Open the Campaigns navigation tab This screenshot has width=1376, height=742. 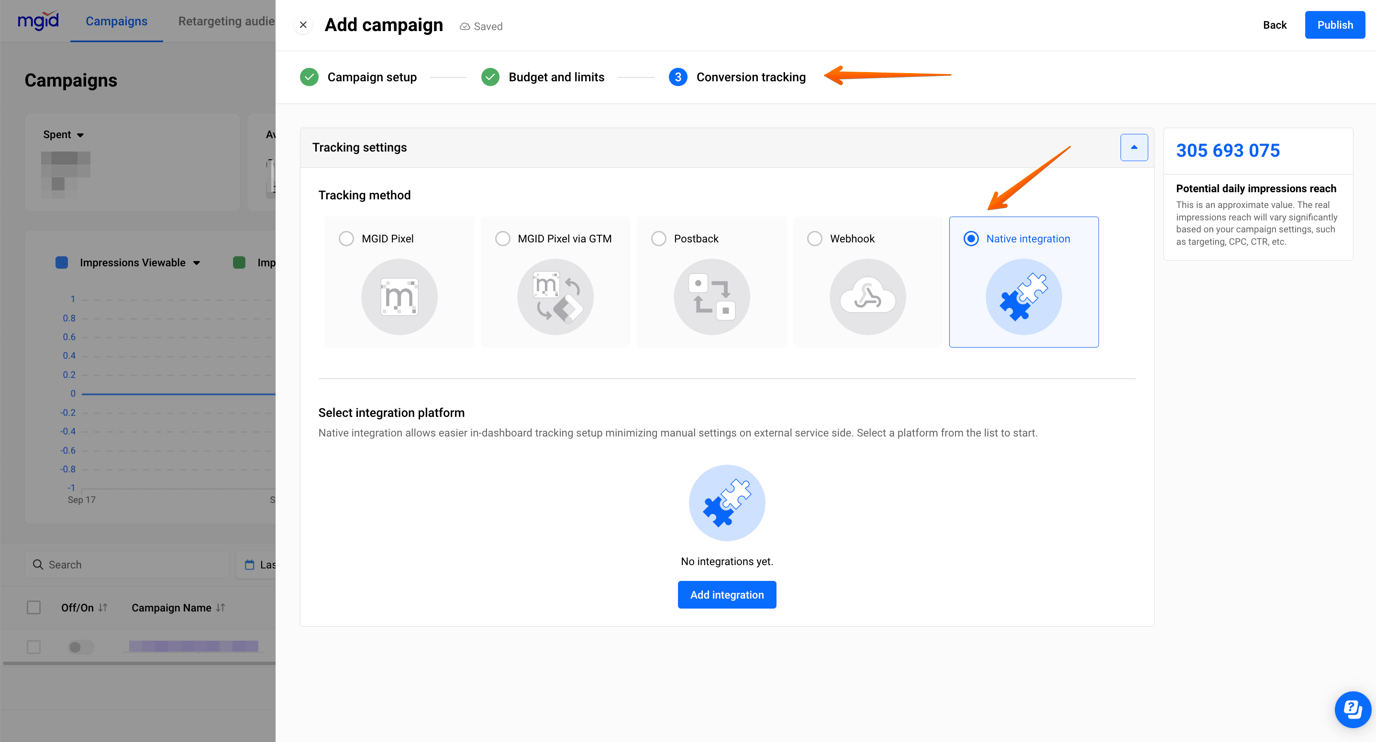[116, 21]
